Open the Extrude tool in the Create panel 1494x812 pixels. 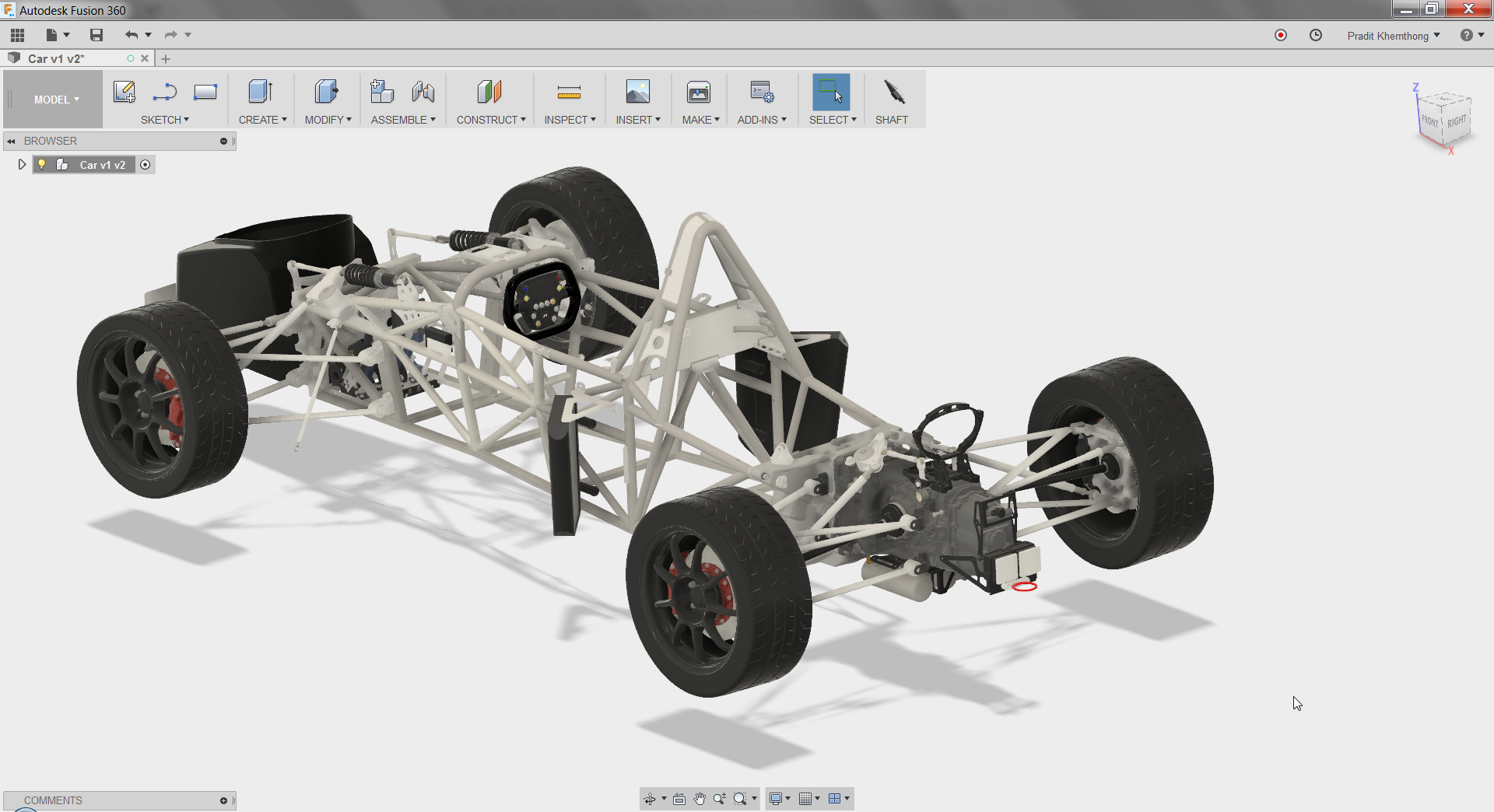260,93
